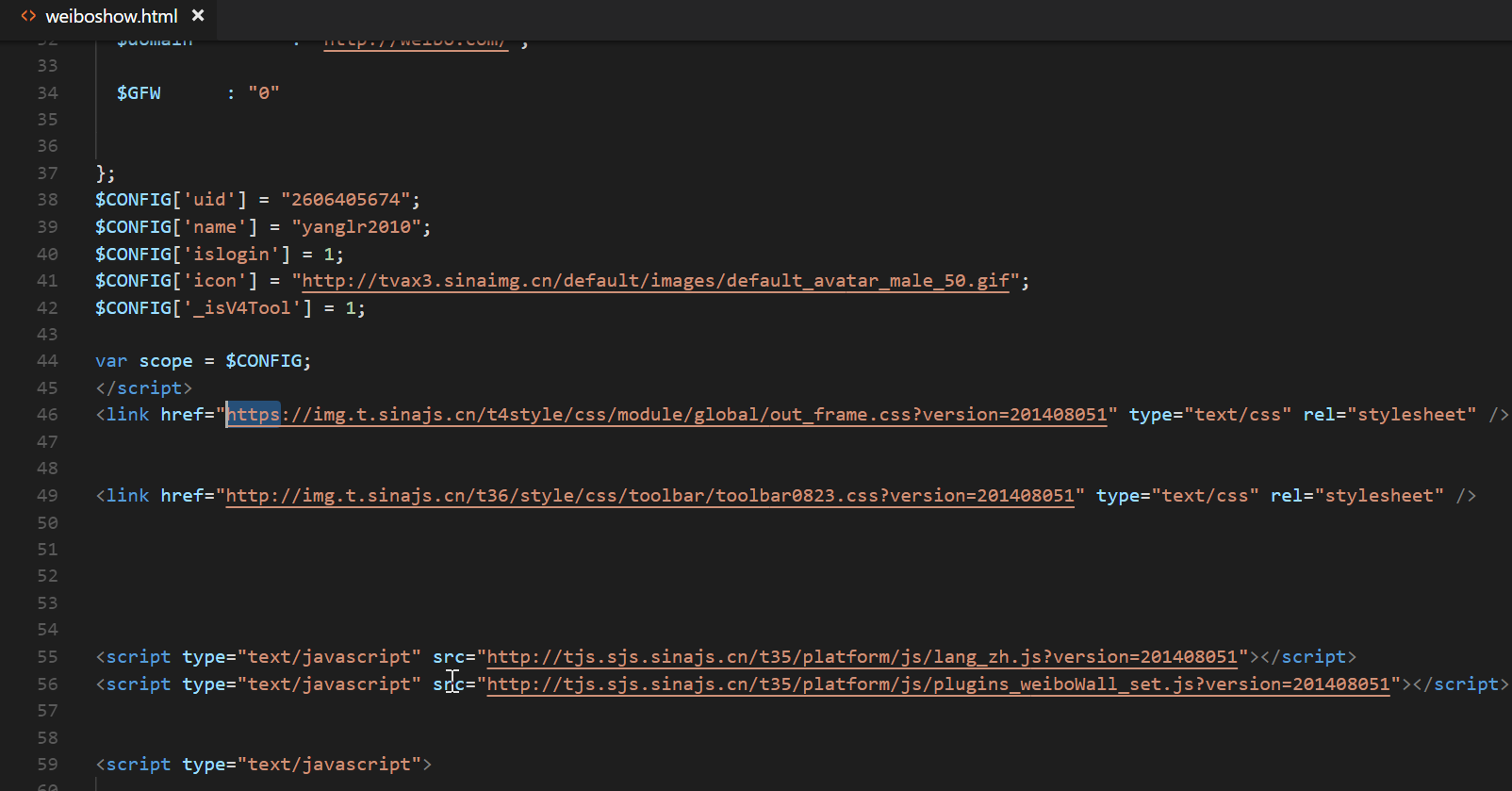Screen dimensions: 1512x791
Task: Click line number 55 in the gutter
Action: [47, 657]
